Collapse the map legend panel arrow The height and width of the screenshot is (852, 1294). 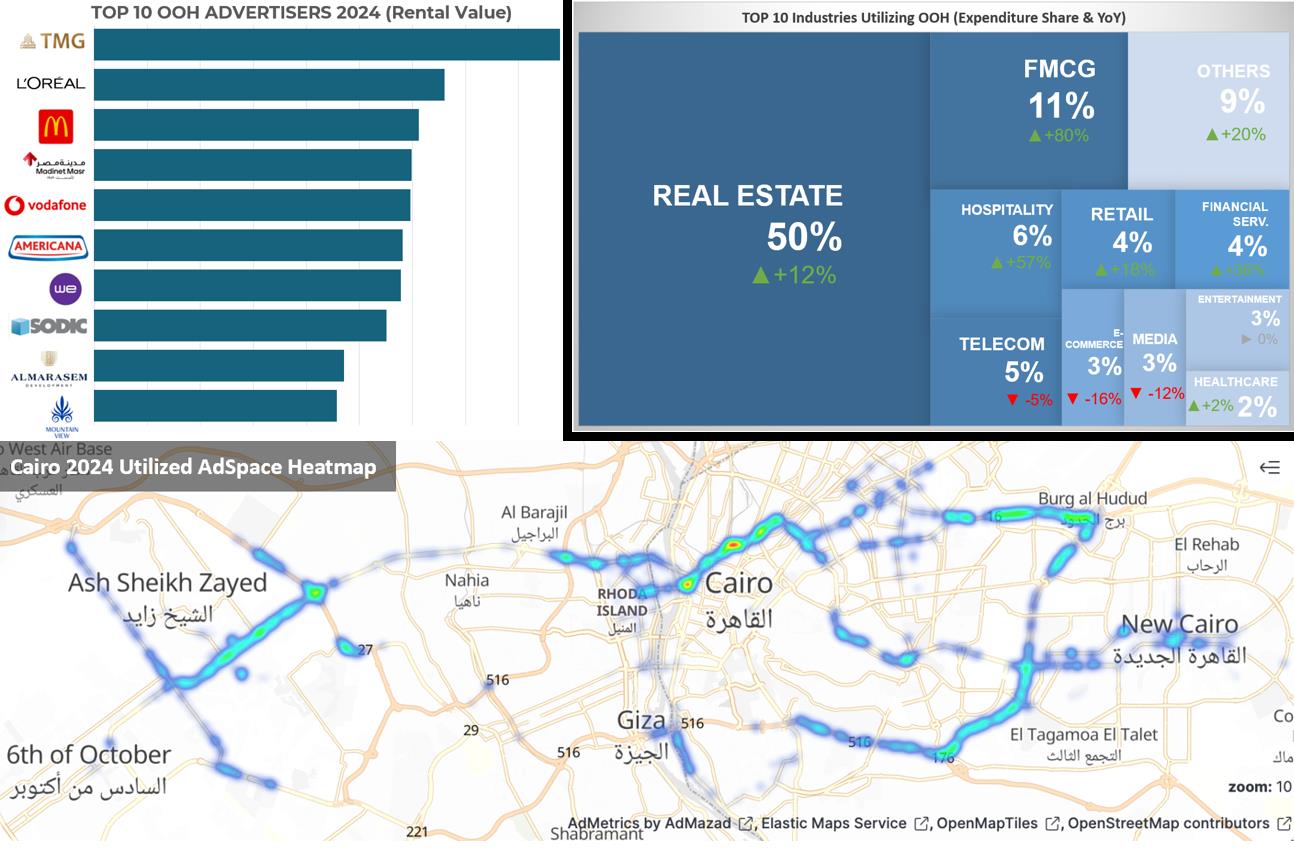(x=1269, y=467)
